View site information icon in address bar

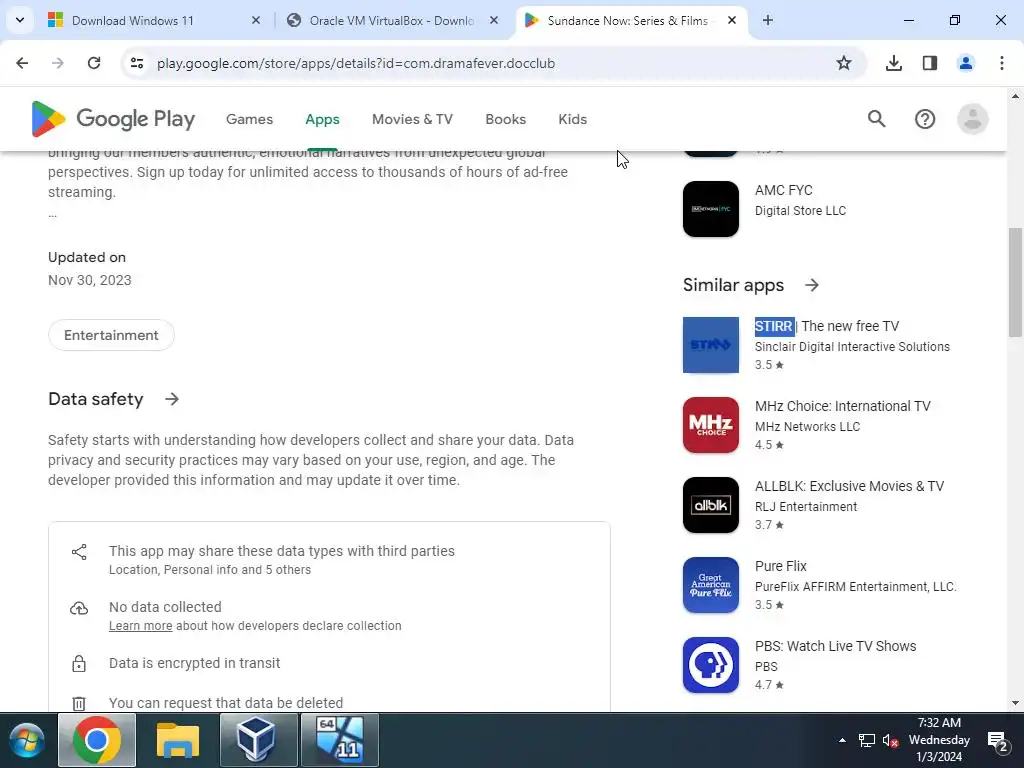[x=136, y=63]
